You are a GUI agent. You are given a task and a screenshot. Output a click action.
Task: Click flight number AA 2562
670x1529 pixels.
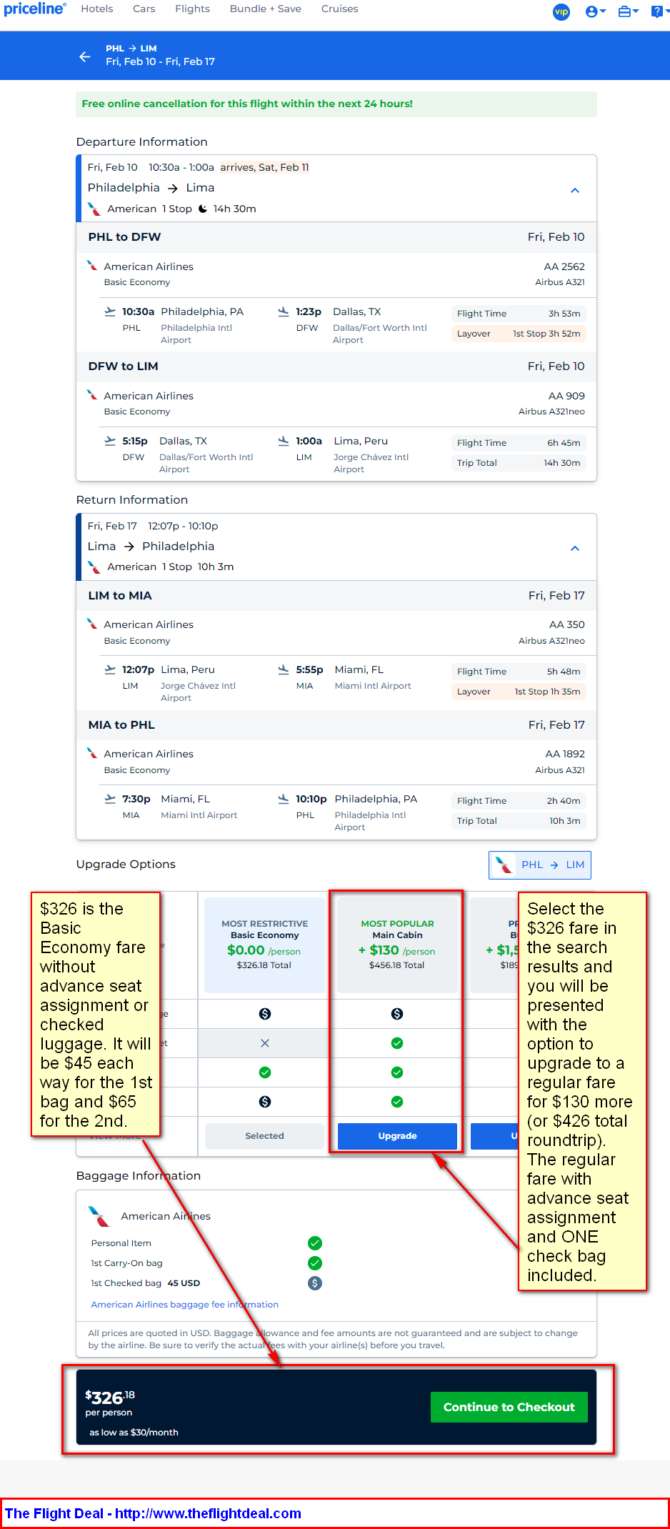pyautogui.click(x=565, y=267)
